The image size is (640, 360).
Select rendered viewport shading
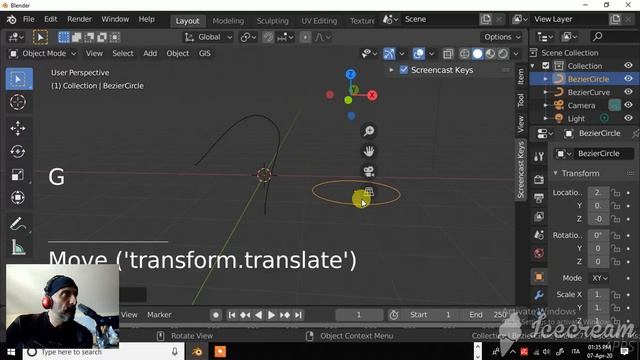pyautogui.click(x=503, y=53)
